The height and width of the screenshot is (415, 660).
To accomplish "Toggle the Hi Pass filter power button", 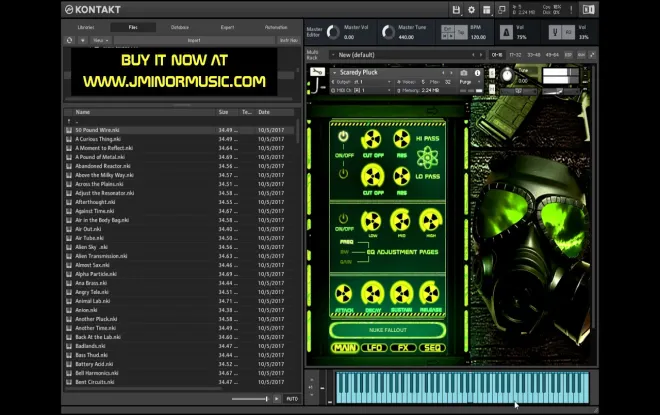I will point(343,136).
